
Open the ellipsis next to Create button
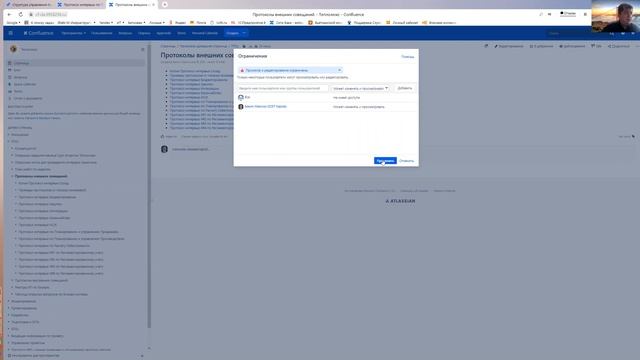[x=244, y=33]
